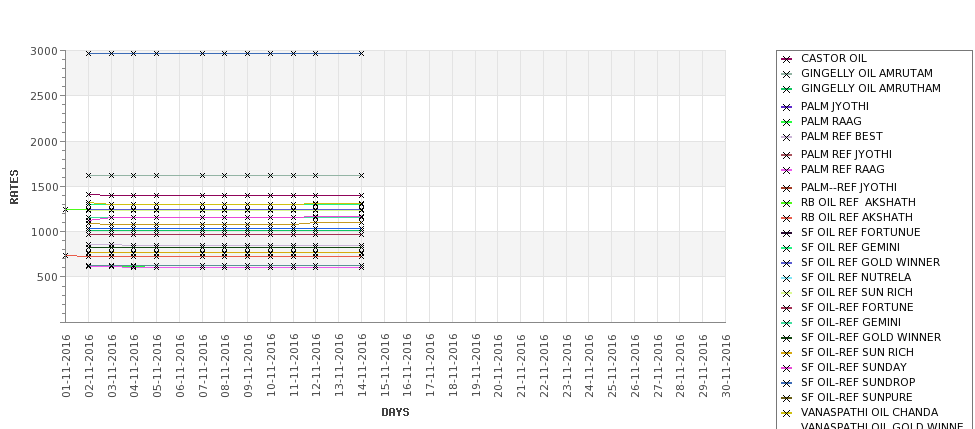This screenshot has height=429, width=975.
Task: Click the PALM REF BEST legend label
Action: coord(841,136)
